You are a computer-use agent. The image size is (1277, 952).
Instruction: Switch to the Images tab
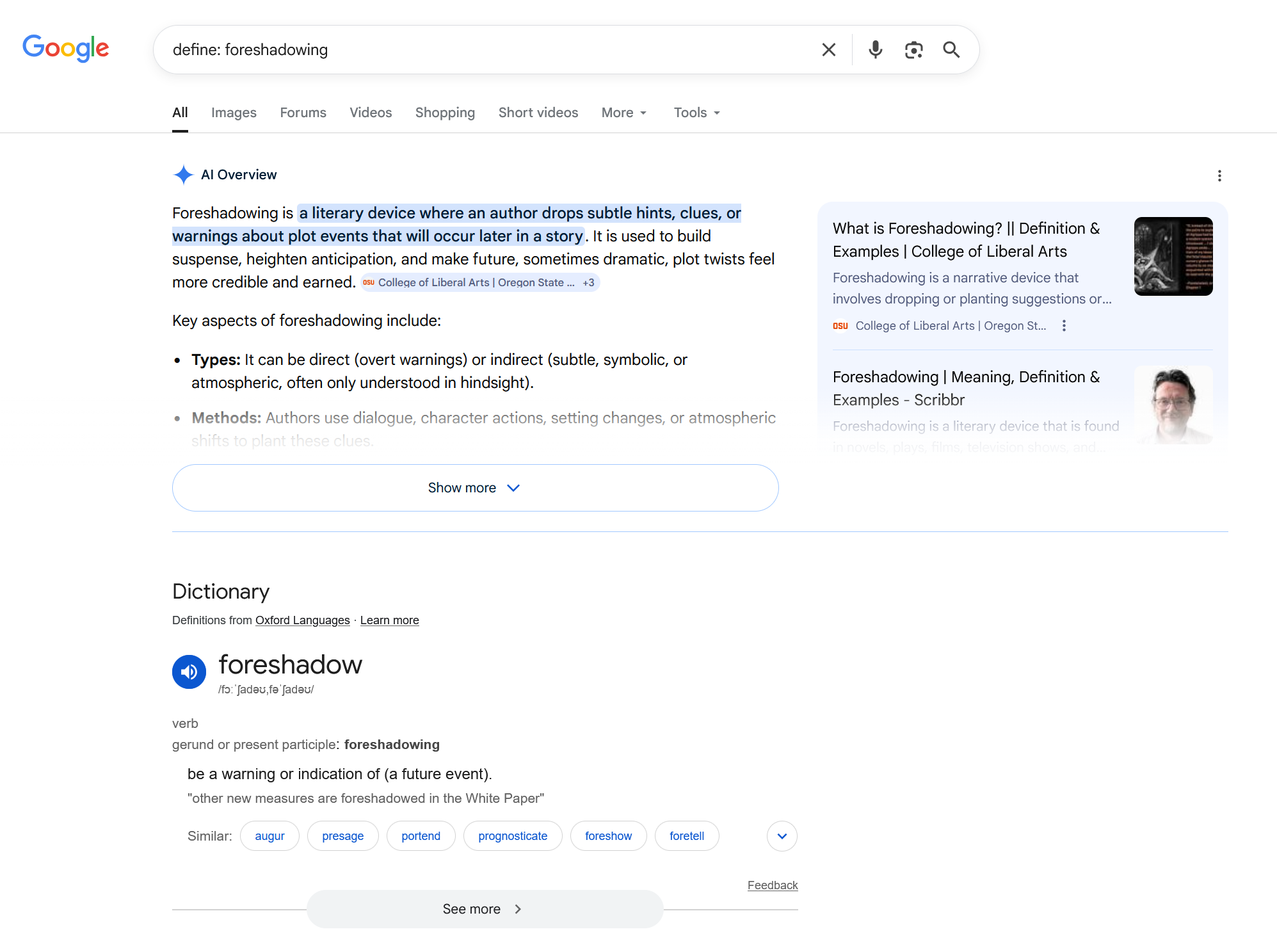pyautogui.click(x=234, y=113)
